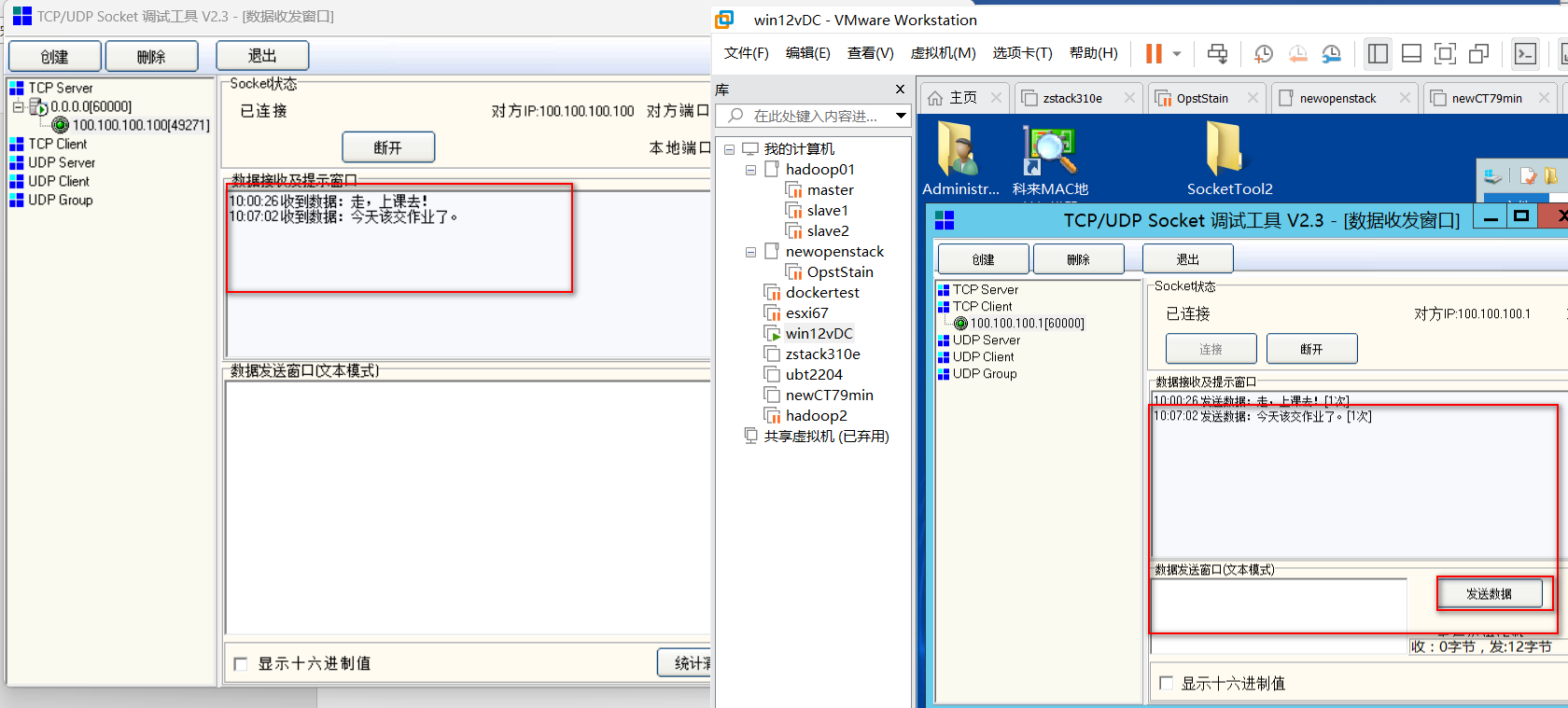1568x708 pixels.
Task: Click the revert to snapshot icon
Action: [x=1297, y=53]
